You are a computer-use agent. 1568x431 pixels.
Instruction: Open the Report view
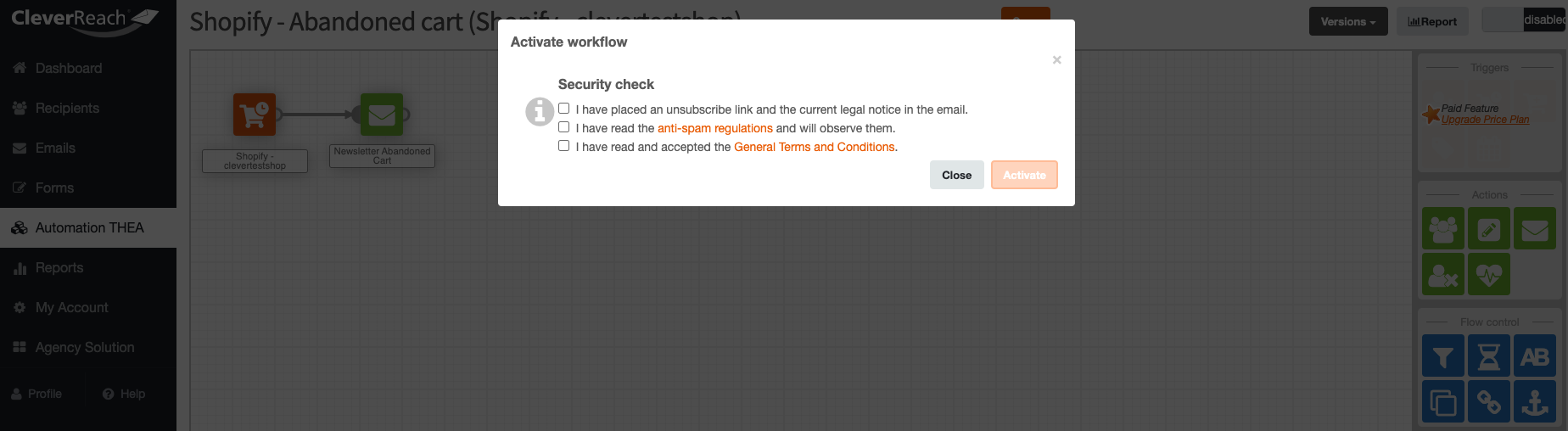point(1432,21)
